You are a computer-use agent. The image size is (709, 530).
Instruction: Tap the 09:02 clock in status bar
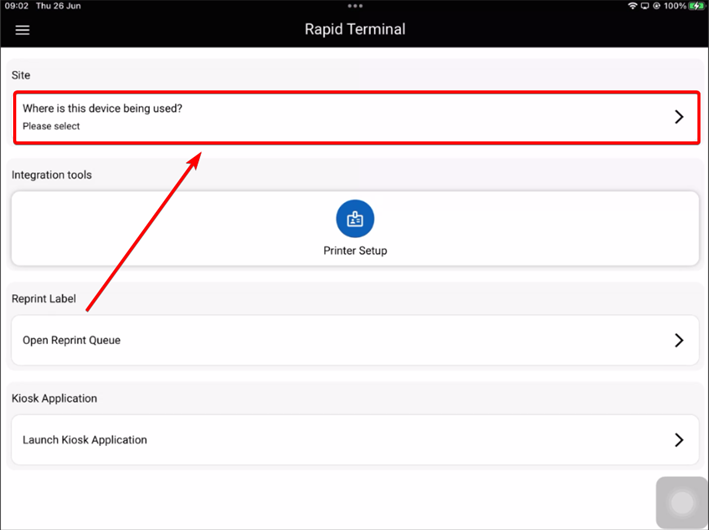[x=16, y=6]
